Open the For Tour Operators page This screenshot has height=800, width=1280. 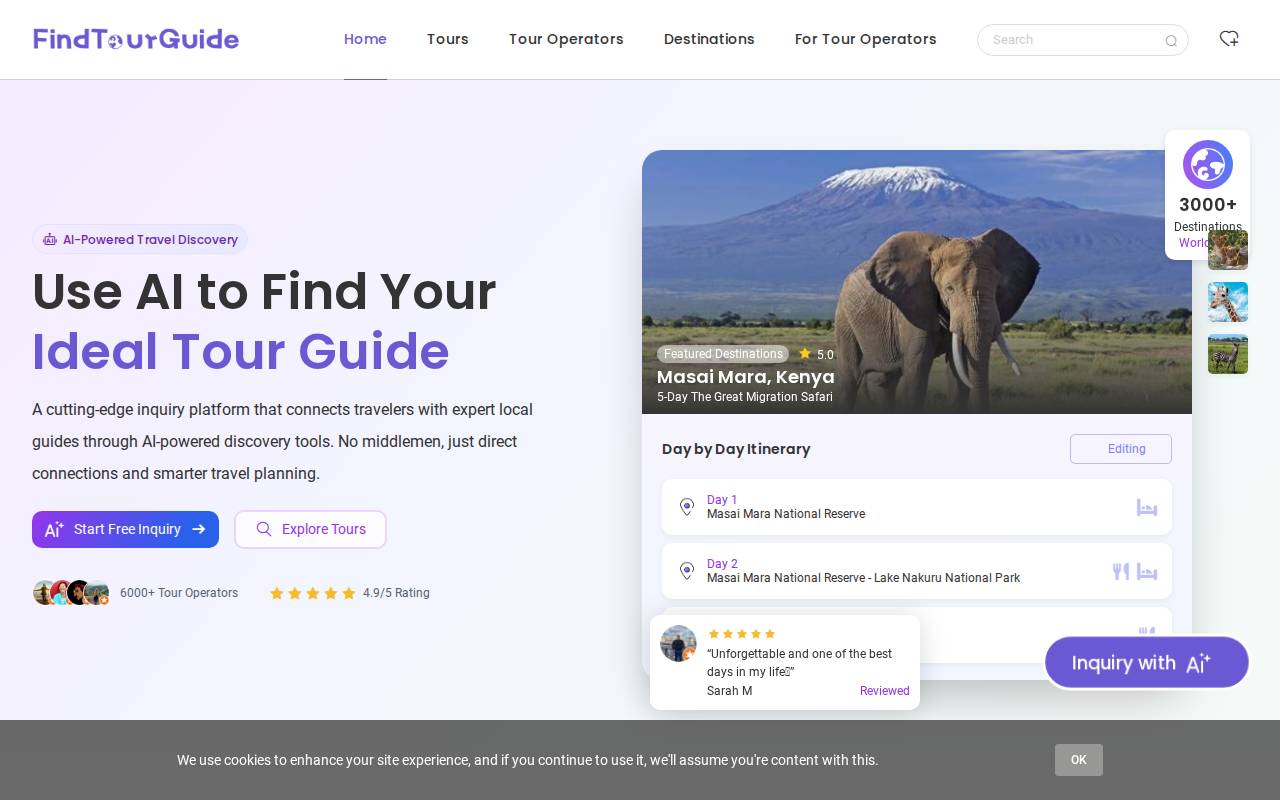(865, 39)
